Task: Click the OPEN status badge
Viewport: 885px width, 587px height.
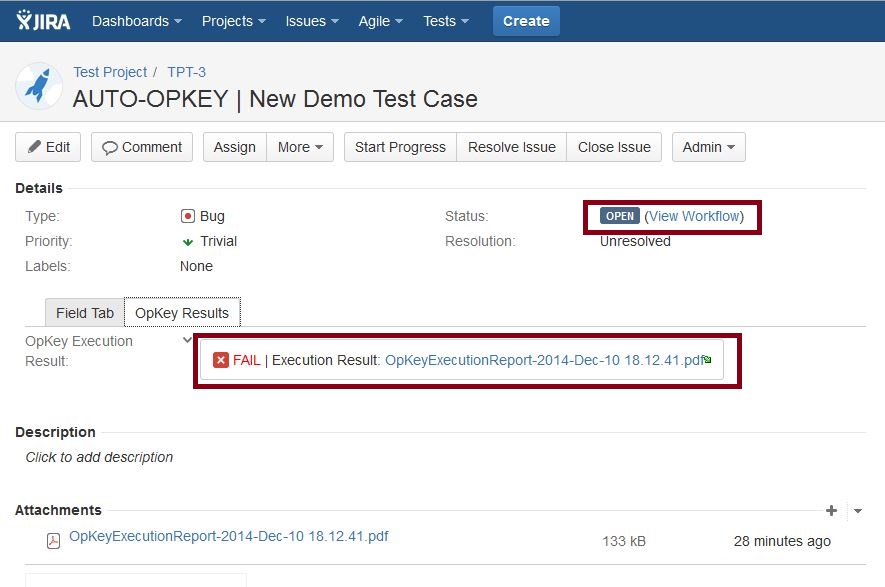Action: click(x=620, y=216)
